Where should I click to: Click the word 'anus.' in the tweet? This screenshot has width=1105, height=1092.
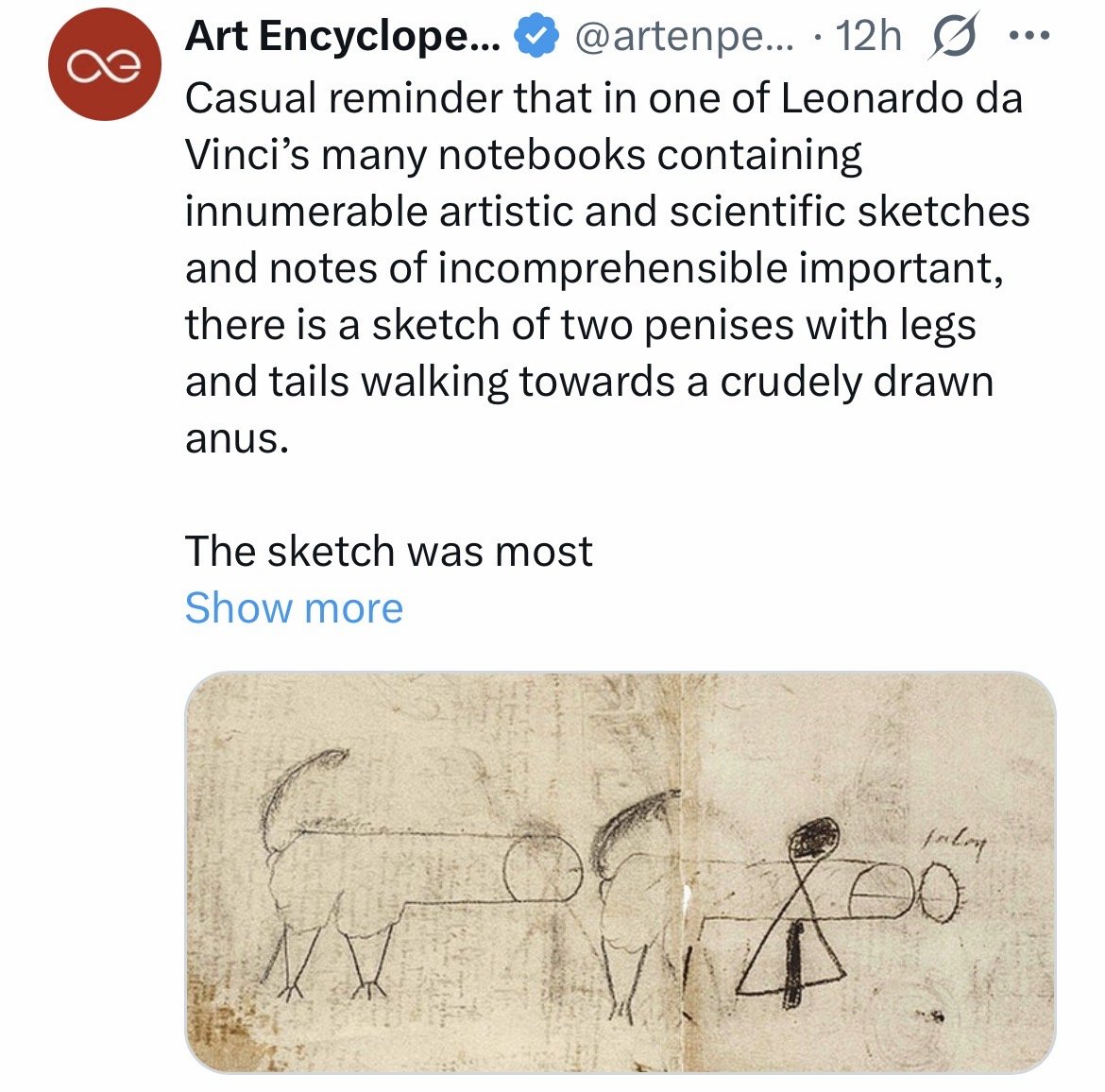pyautogui.click(x=236, y=437)
